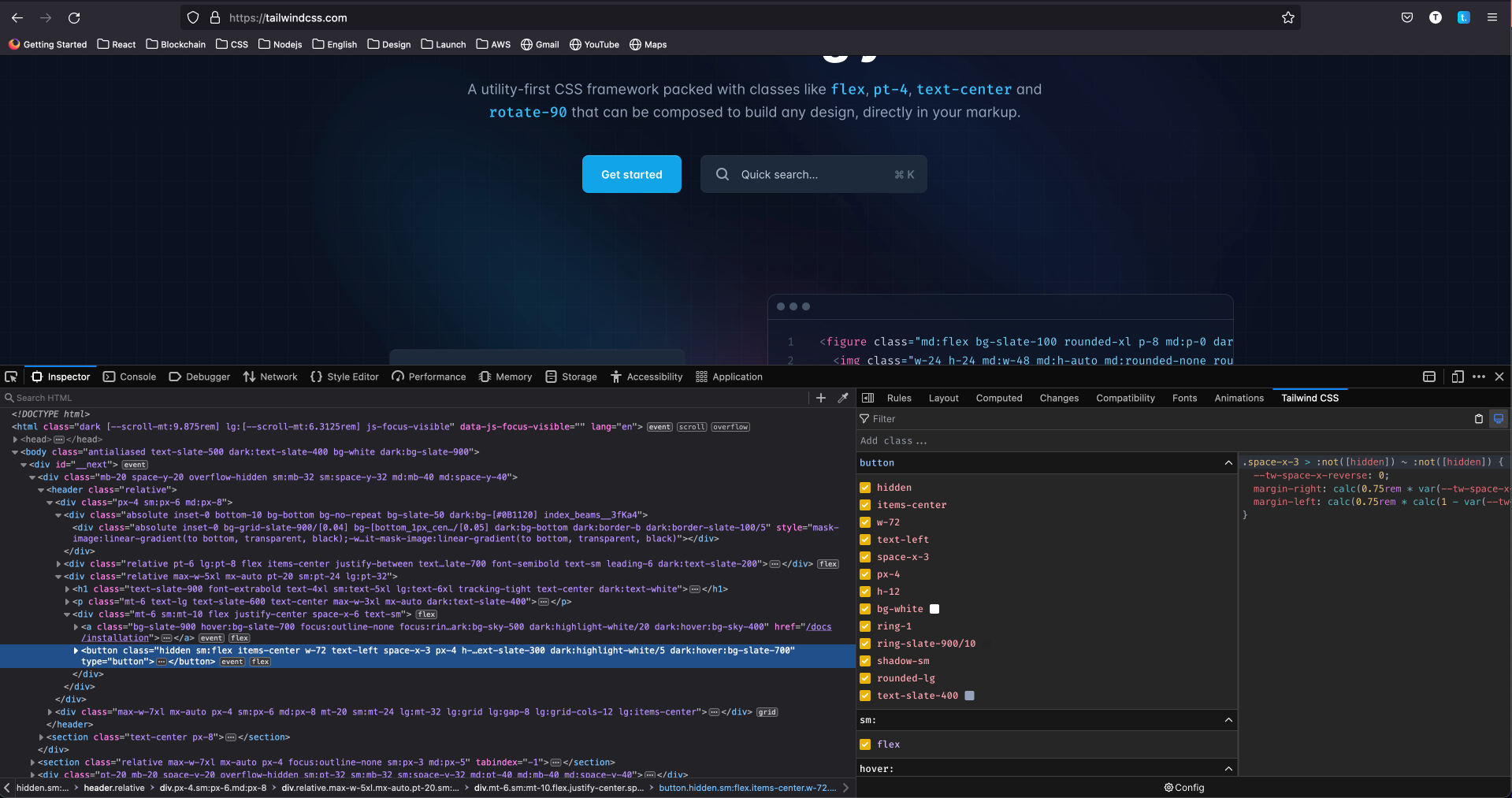Open the Firefox hamburger menu
Screen dimensions: 1512x798
click(x=1492, y=17)
